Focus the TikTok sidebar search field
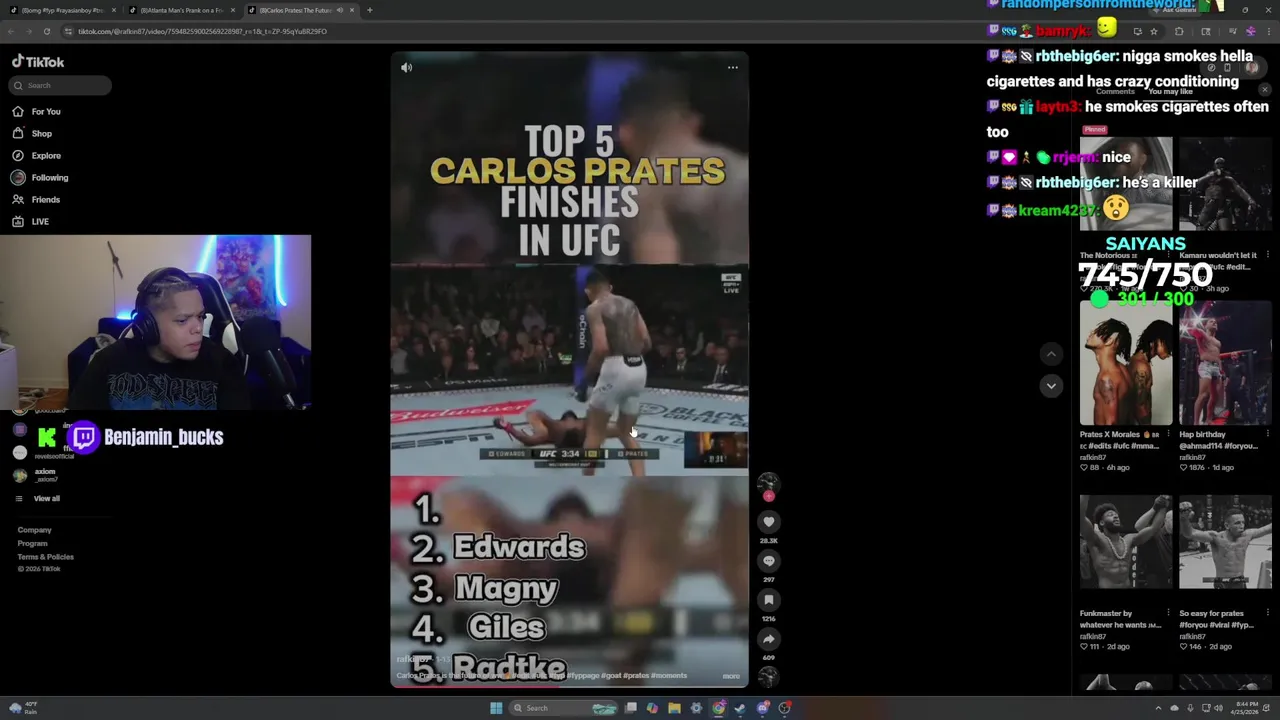Screen dimensions: 1280x720 click(60, 85)
